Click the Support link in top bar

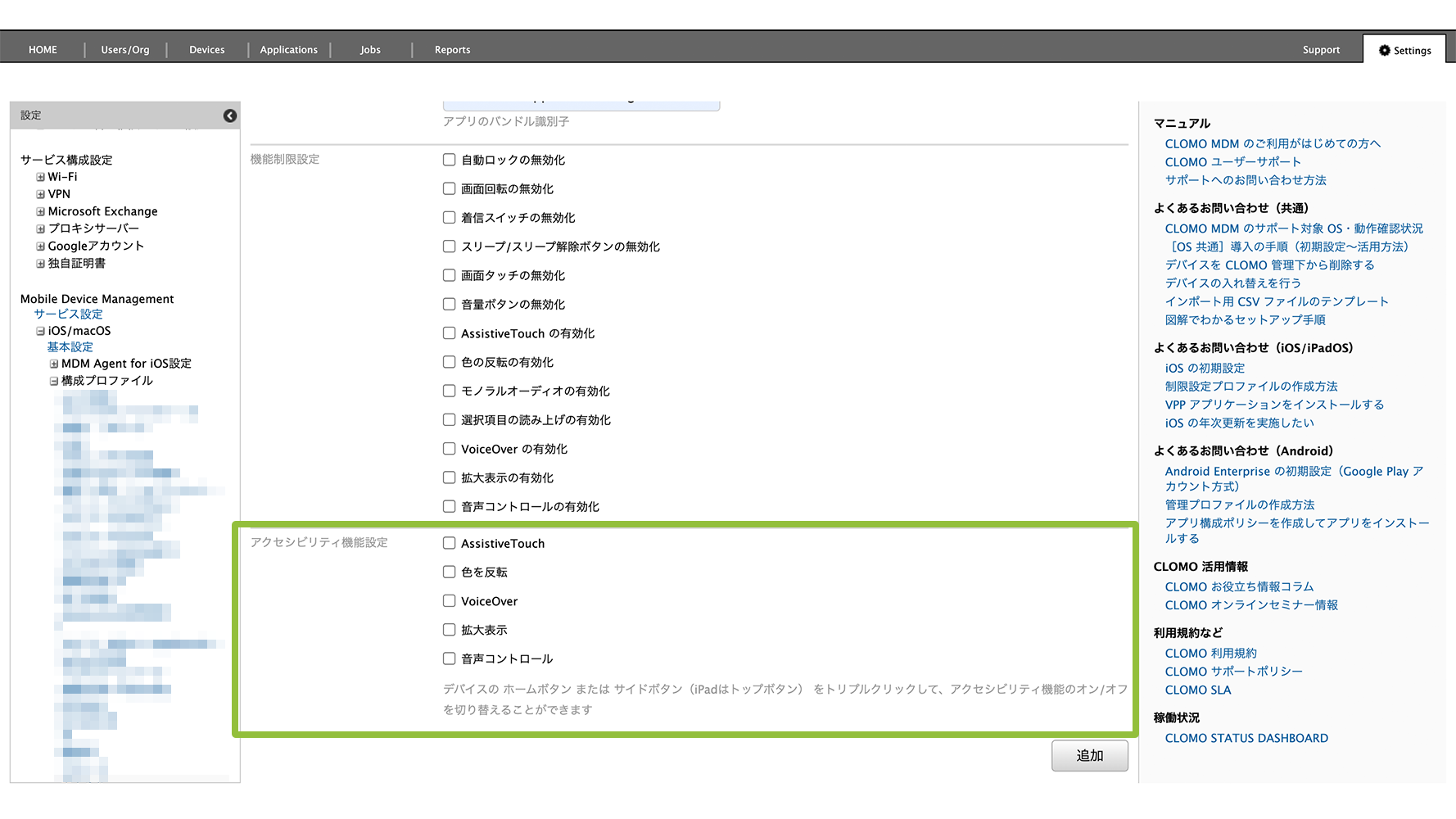pos(1321,50)
